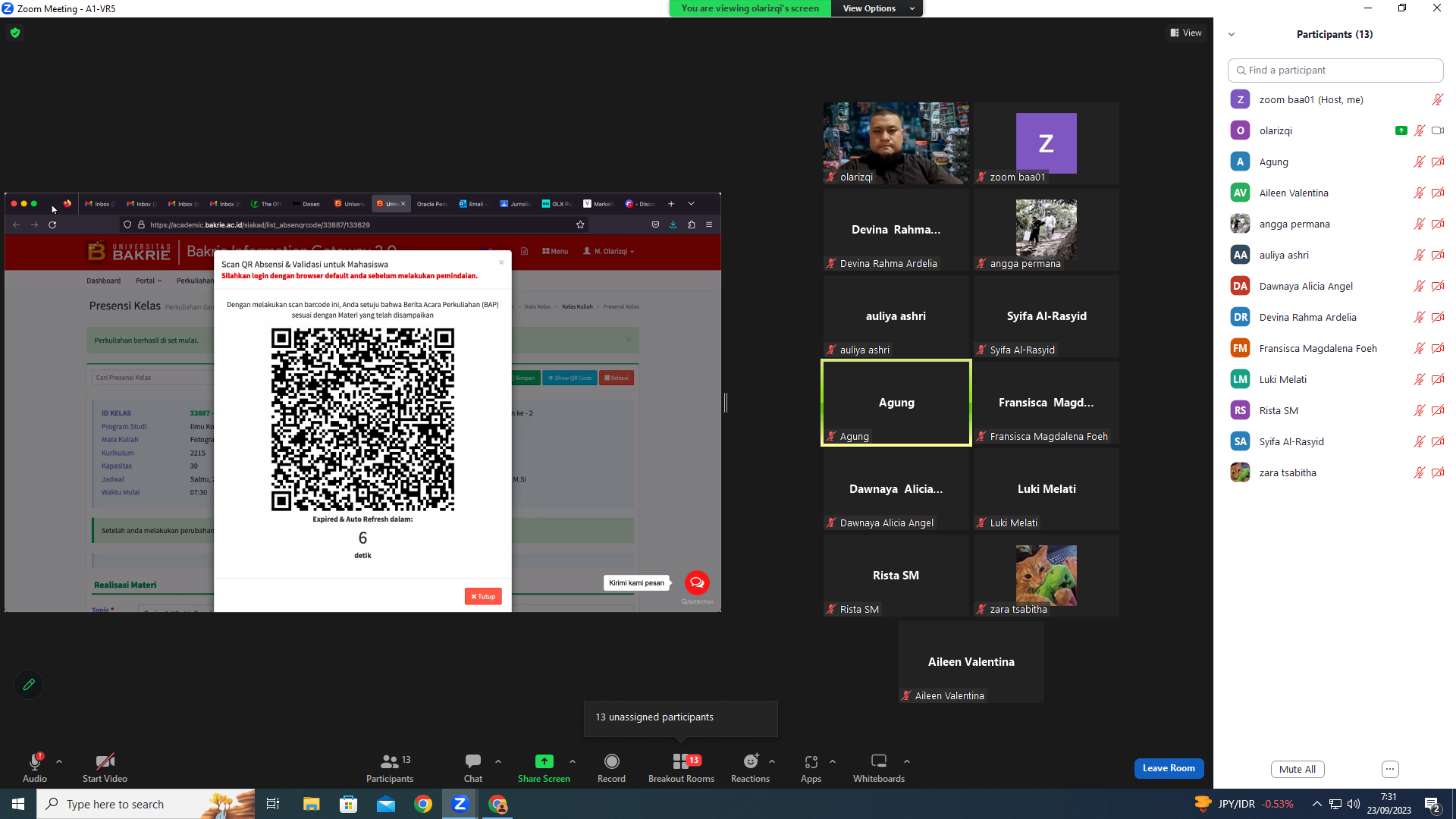Start recording with Record button
This screenshot has width=1456, height=819.
(611, 767)
